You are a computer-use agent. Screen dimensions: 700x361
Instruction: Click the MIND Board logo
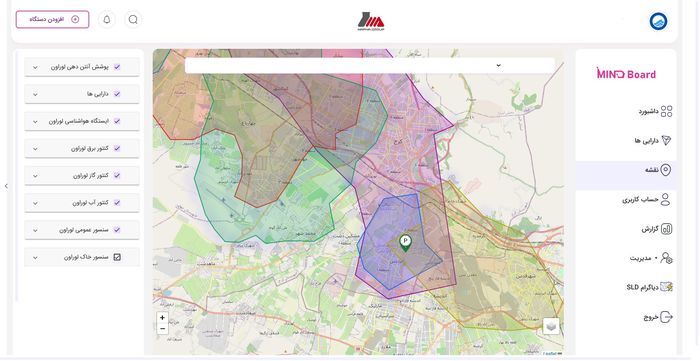(626, 74)
